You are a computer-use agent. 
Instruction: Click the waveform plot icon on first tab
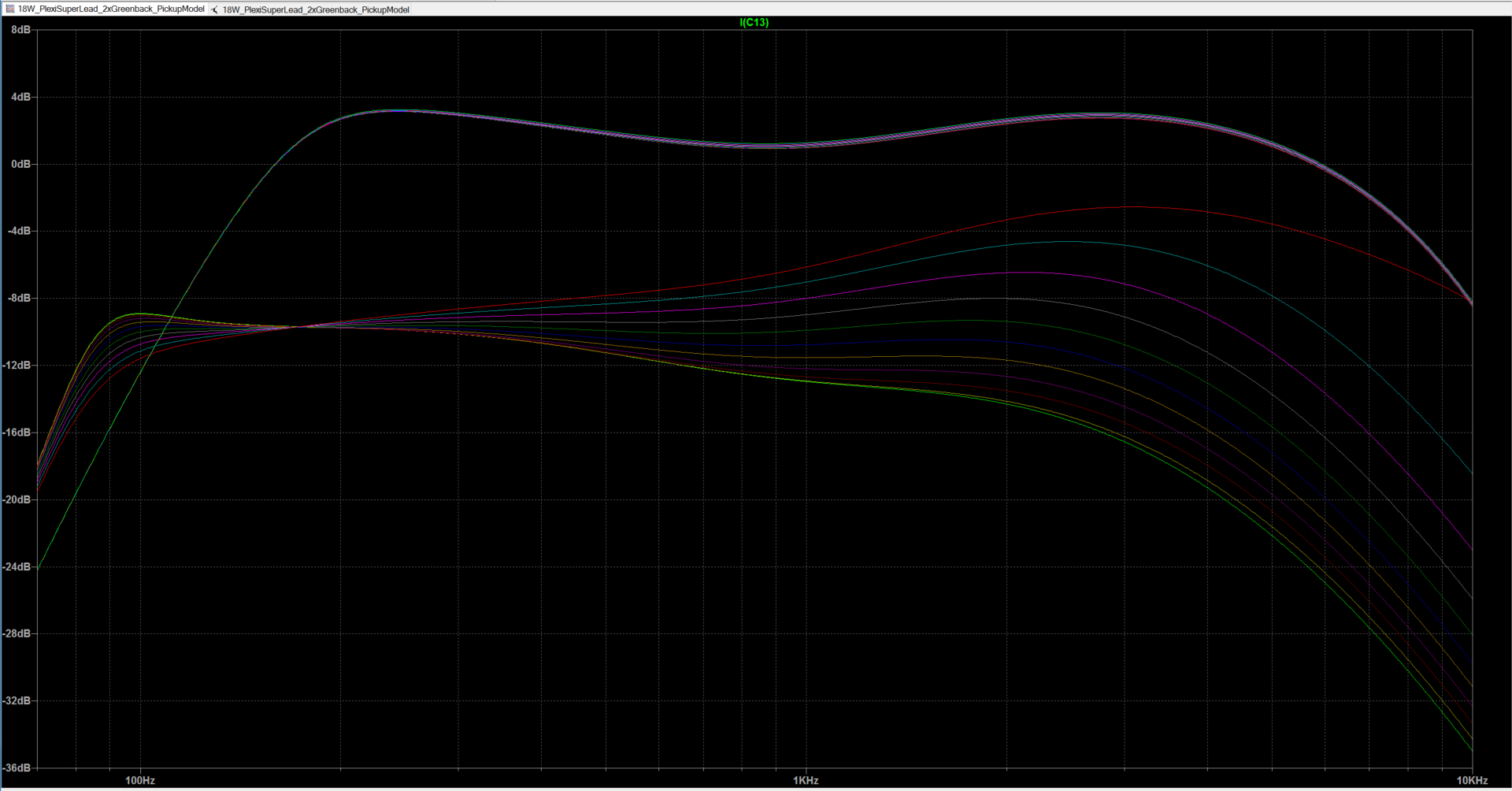(9, 9)
